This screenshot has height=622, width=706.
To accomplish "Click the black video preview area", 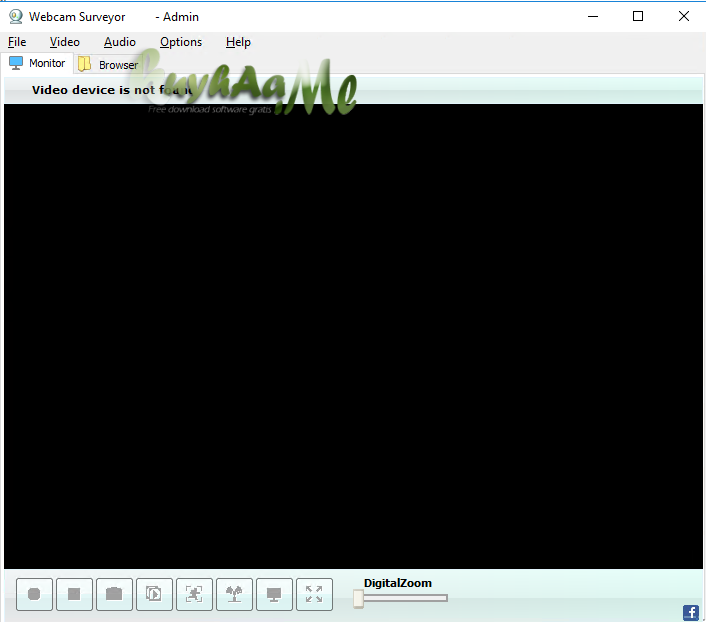I will (353, 336).
